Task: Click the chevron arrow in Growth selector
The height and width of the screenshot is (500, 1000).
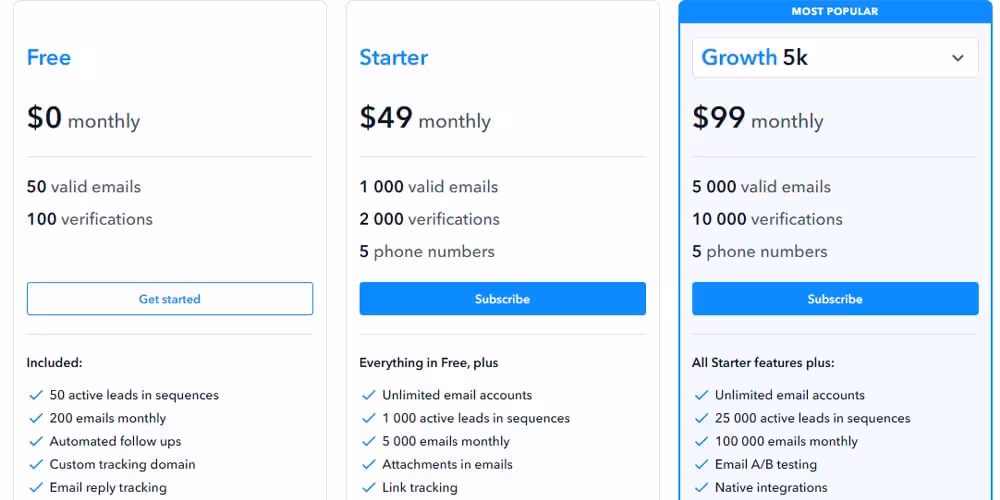Action: point(958,58)
